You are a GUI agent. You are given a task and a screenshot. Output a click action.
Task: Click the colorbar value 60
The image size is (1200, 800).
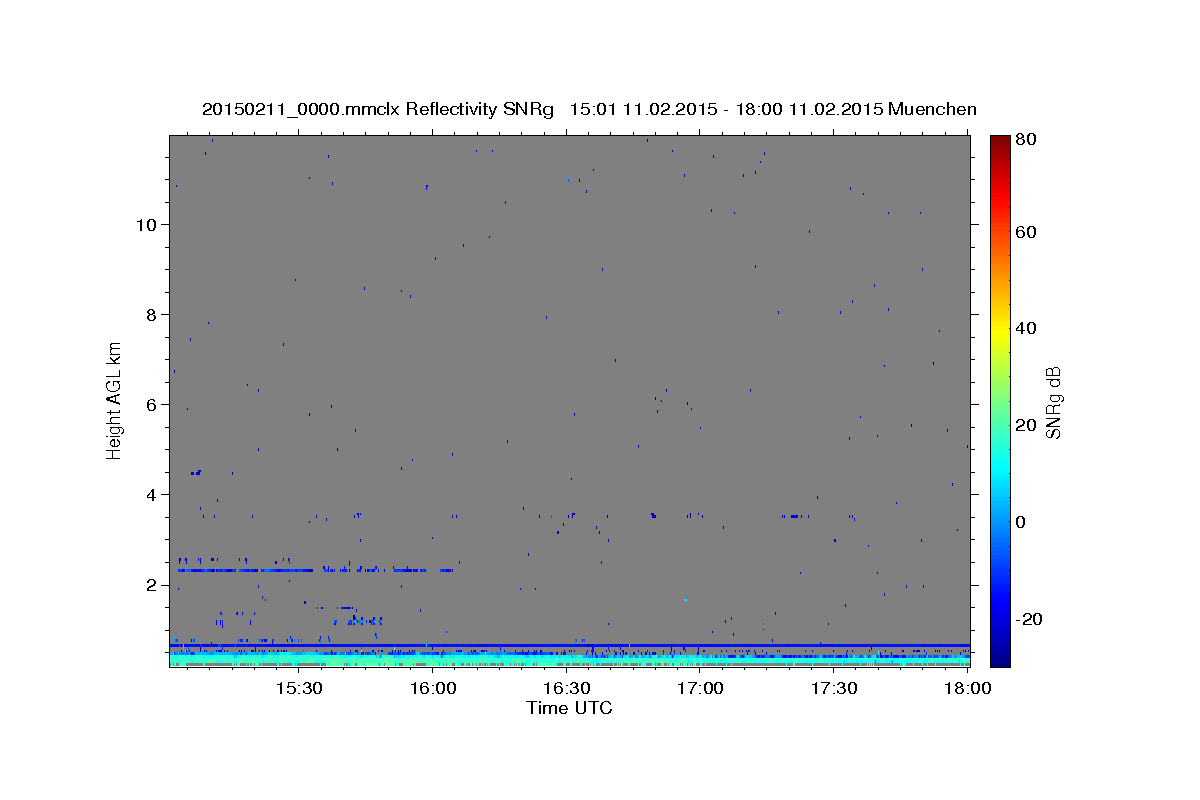point(1027,232)
